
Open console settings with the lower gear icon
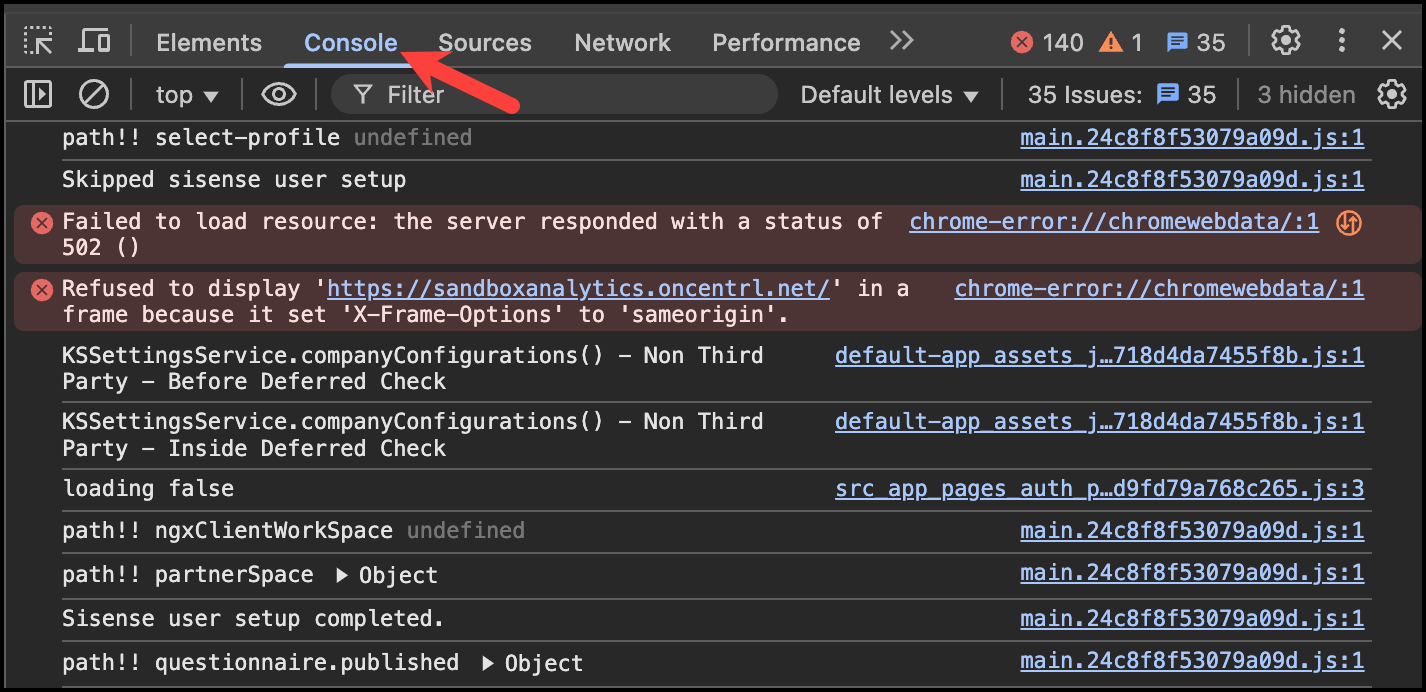click(1392, 94)
